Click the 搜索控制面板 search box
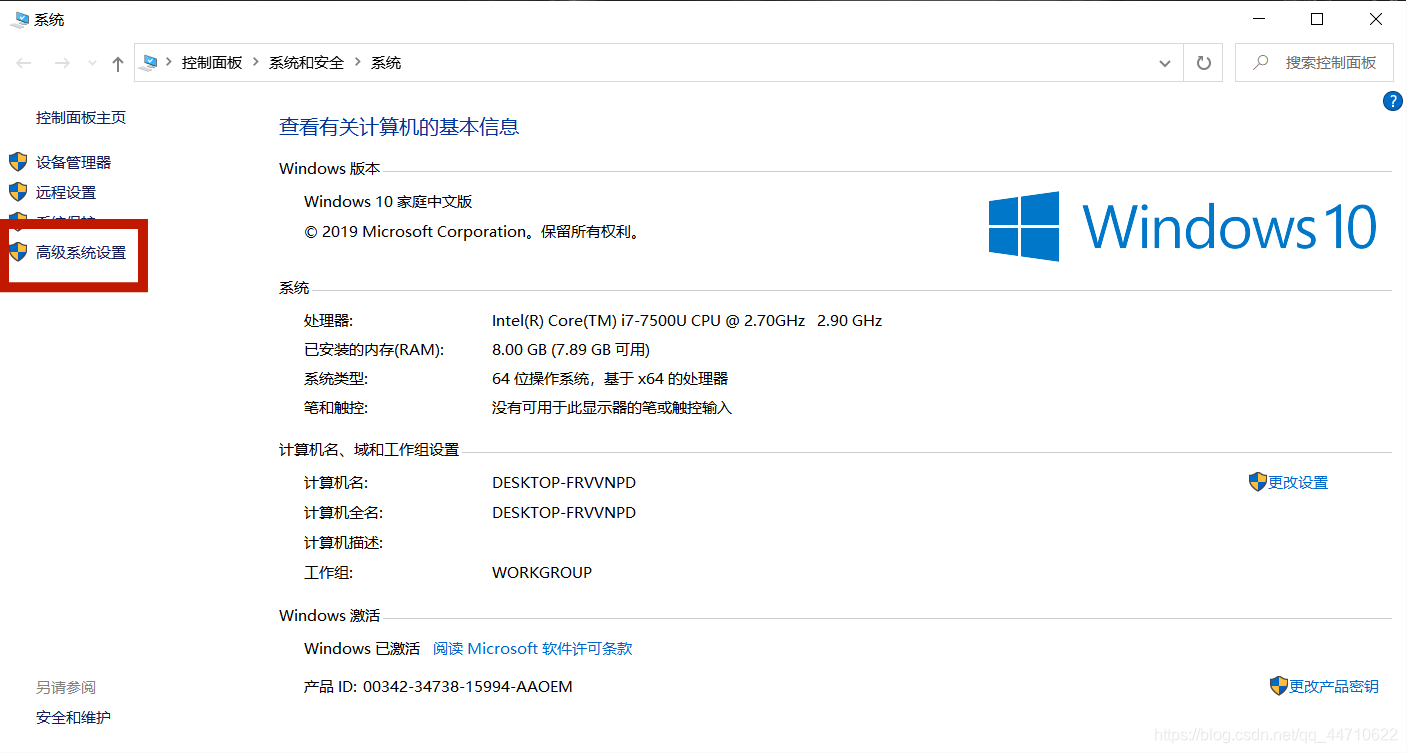The height and width of the screenshot is (753, 1407). (1313, 62)
